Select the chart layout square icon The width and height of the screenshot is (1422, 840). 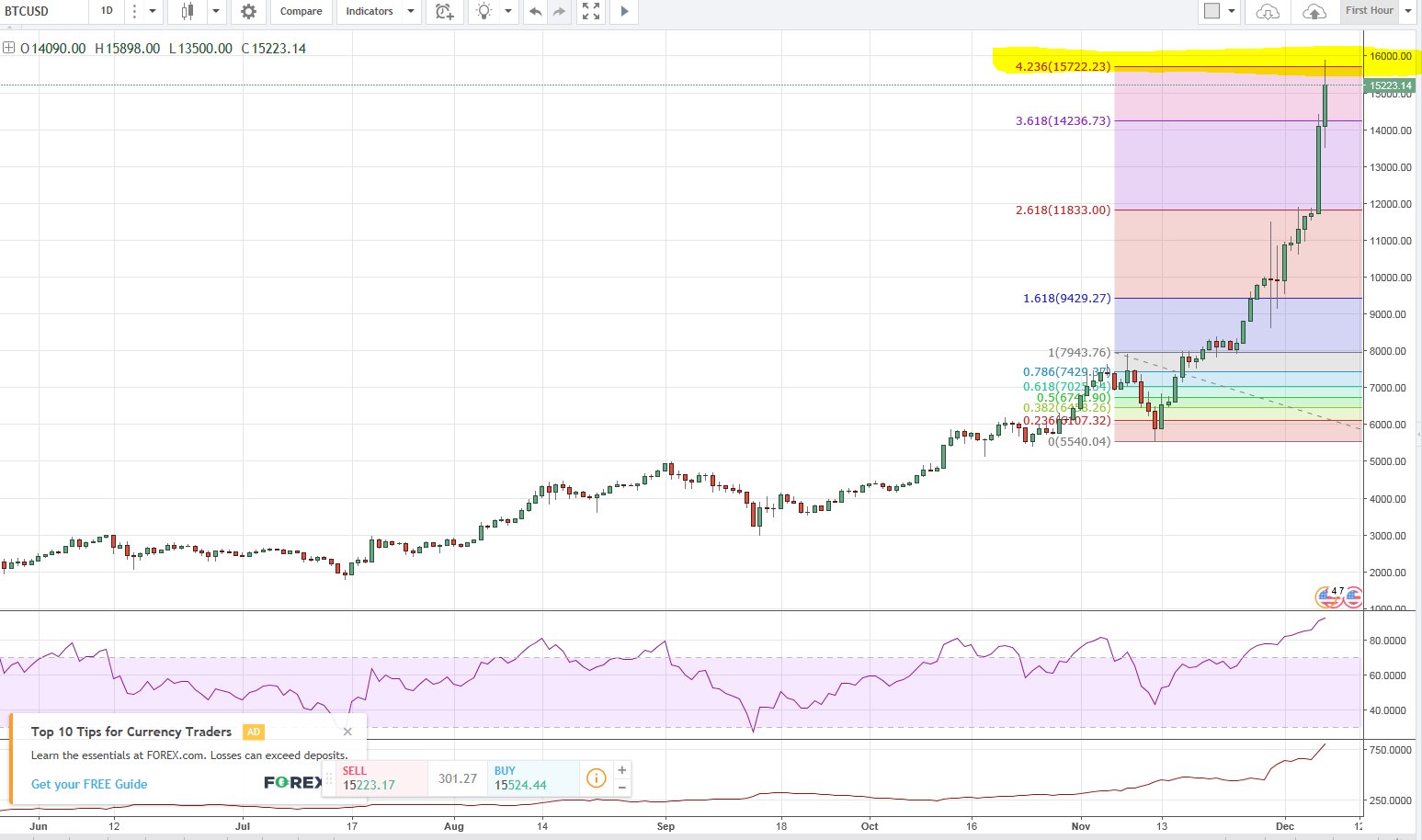[1212, 11]
